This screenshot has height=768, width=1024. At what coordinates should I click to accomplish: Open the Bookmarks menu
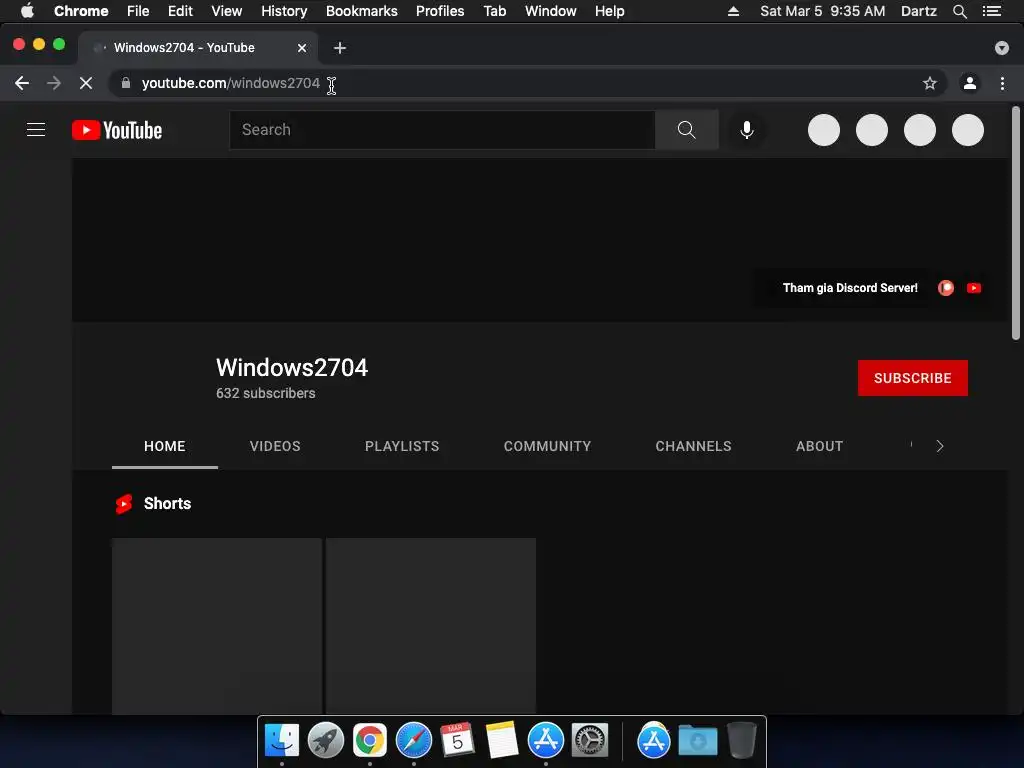point(362,11)
